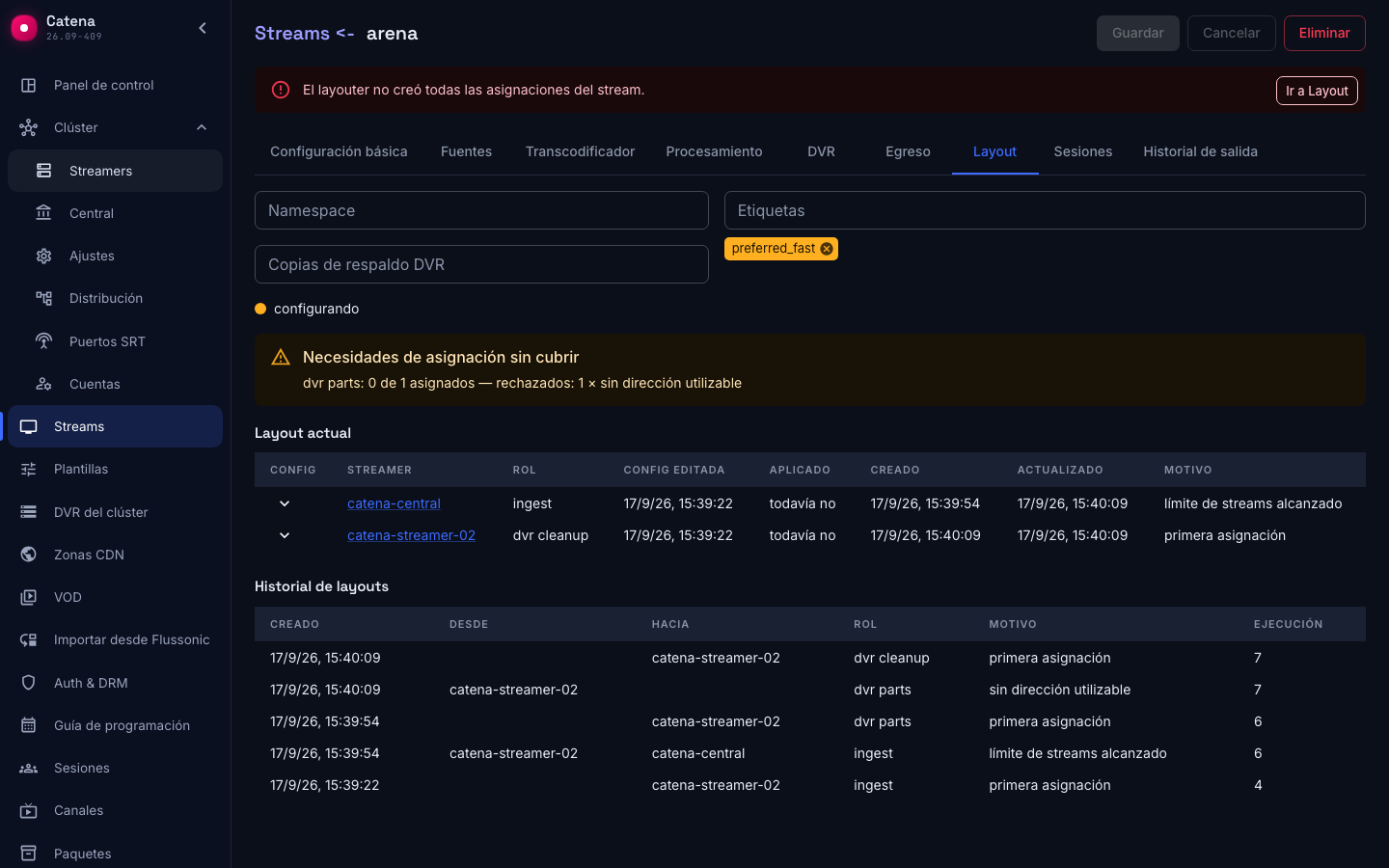This screenshot has height=868, width=1389.
Task: Click the red error alert icon
Action: click(281, 90)
